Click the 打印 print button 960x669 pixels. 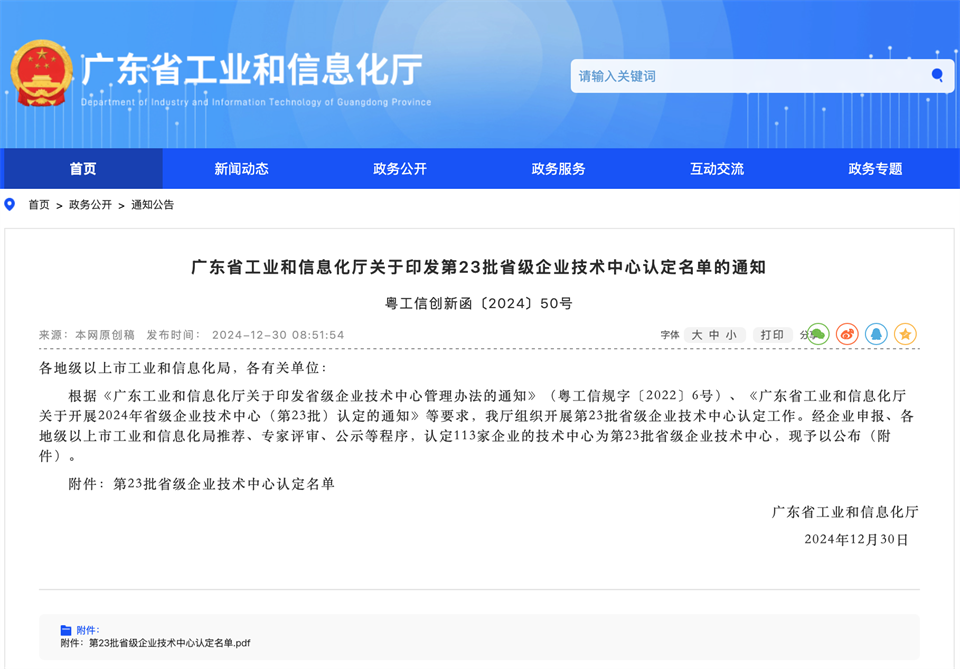773,334
